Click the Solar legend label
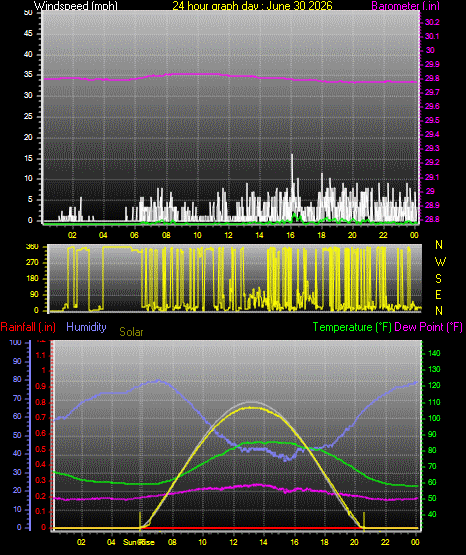This screenshot has height=555, width=466. (x=131, y=332)
